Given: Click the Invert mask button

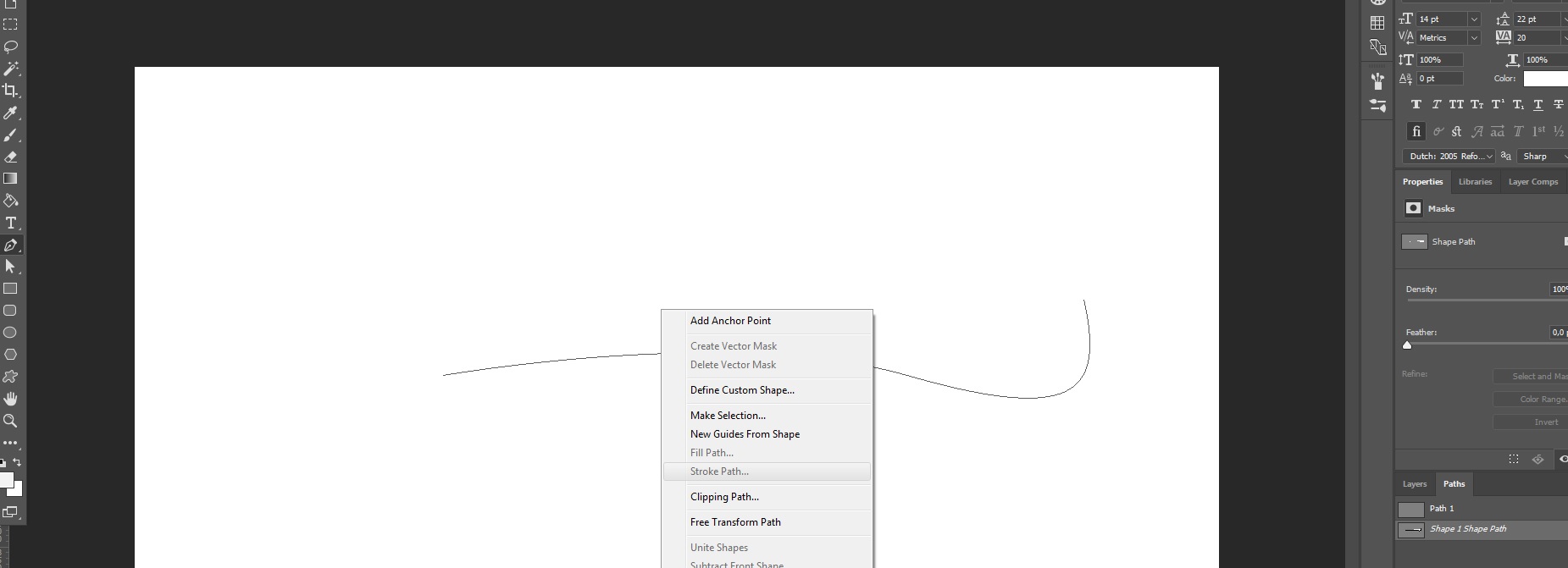Looking at the screenshot, I should tap(1530, 422).
